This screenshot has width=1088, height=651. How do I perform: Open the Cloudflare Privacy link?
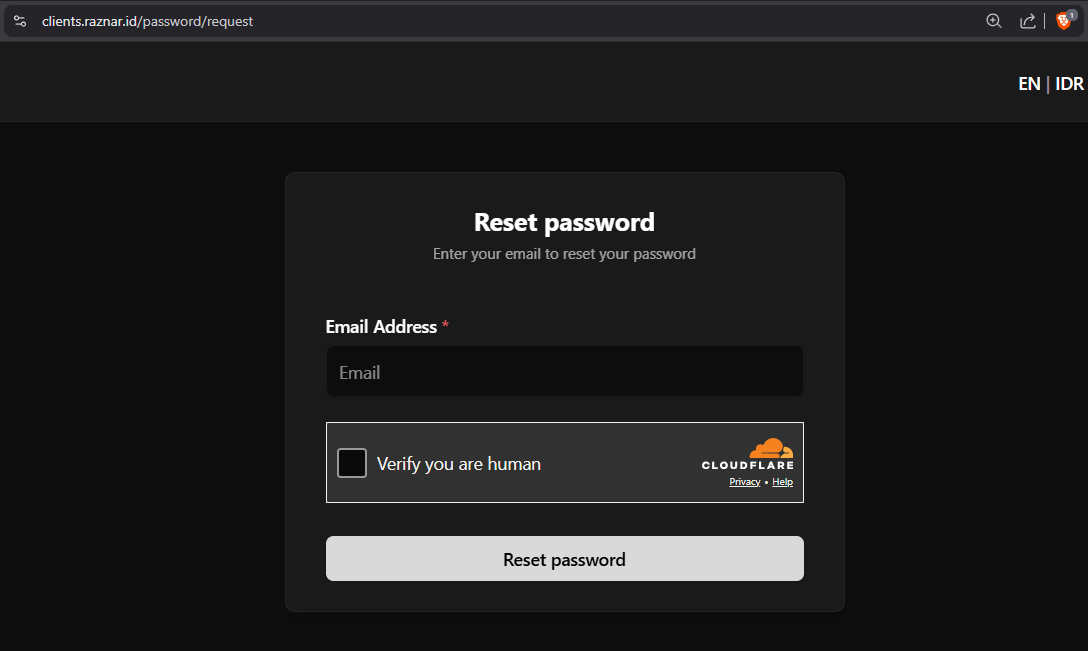745,482
